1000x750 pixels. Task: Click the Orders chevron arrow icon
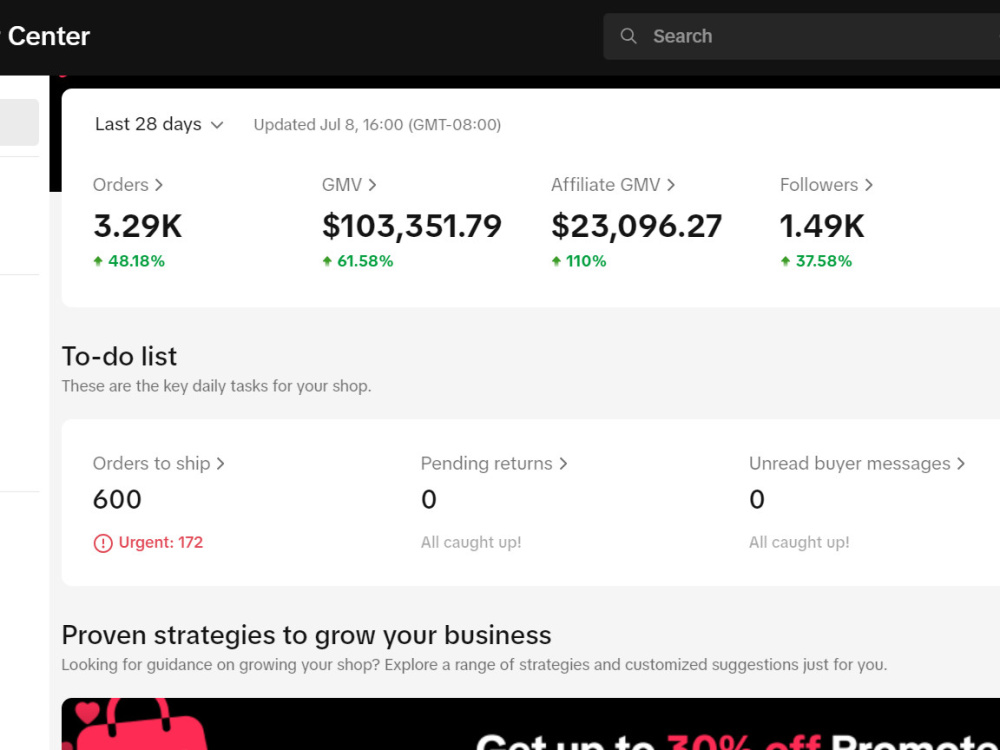pos(159,185)
